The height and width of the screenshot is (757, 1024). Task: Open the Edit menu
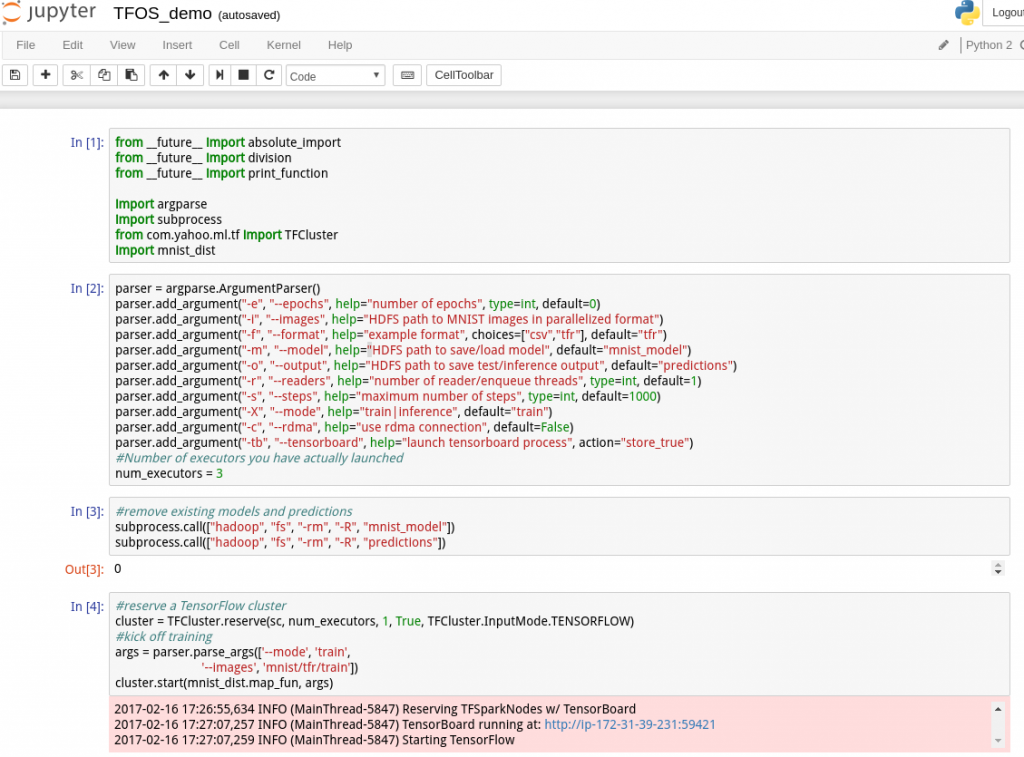[x=72, y=45]
